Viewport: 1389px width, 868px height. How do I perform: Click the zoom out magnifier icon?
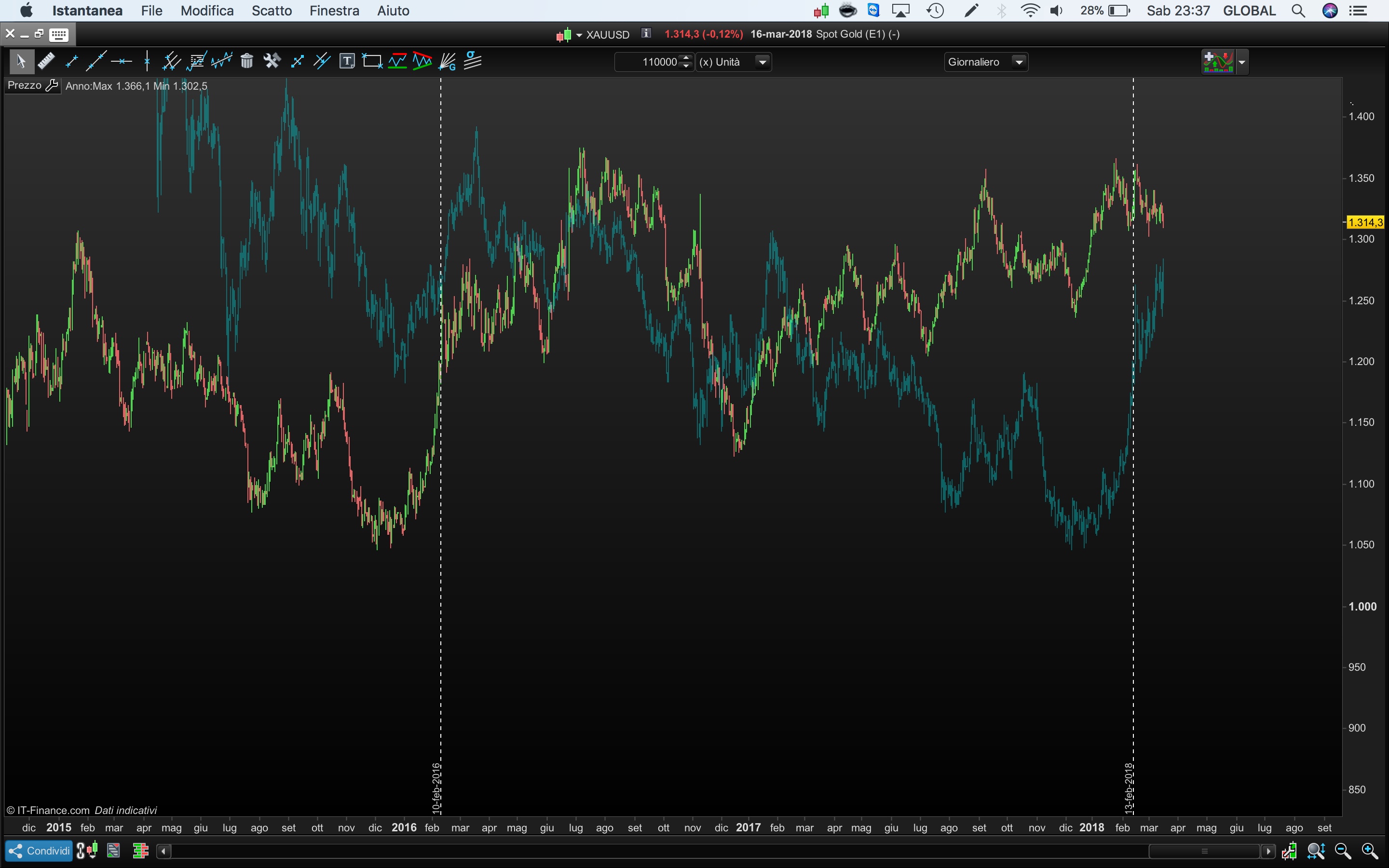(x=1343, y=851)
